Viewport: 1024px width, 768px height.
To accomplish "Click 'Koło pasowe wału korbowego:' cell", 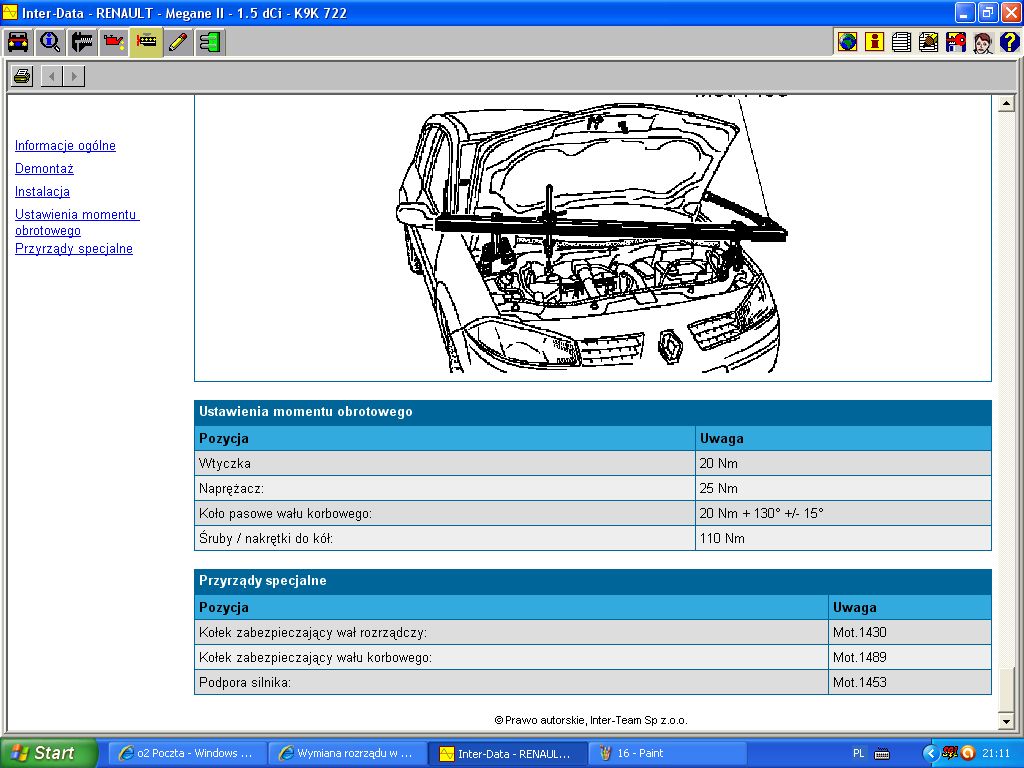I will click(x=445, y=513).
